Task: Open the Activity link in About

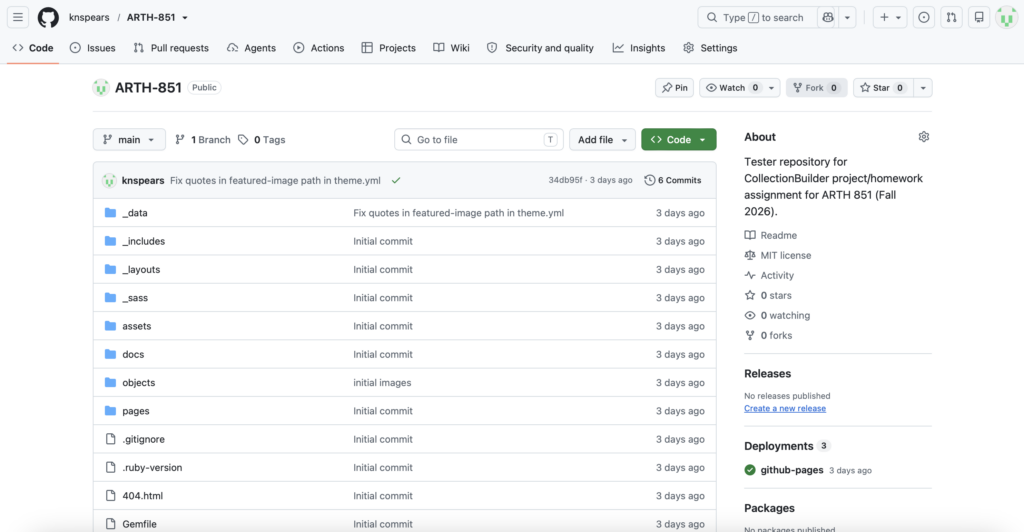Action: (x=769, y=275)
